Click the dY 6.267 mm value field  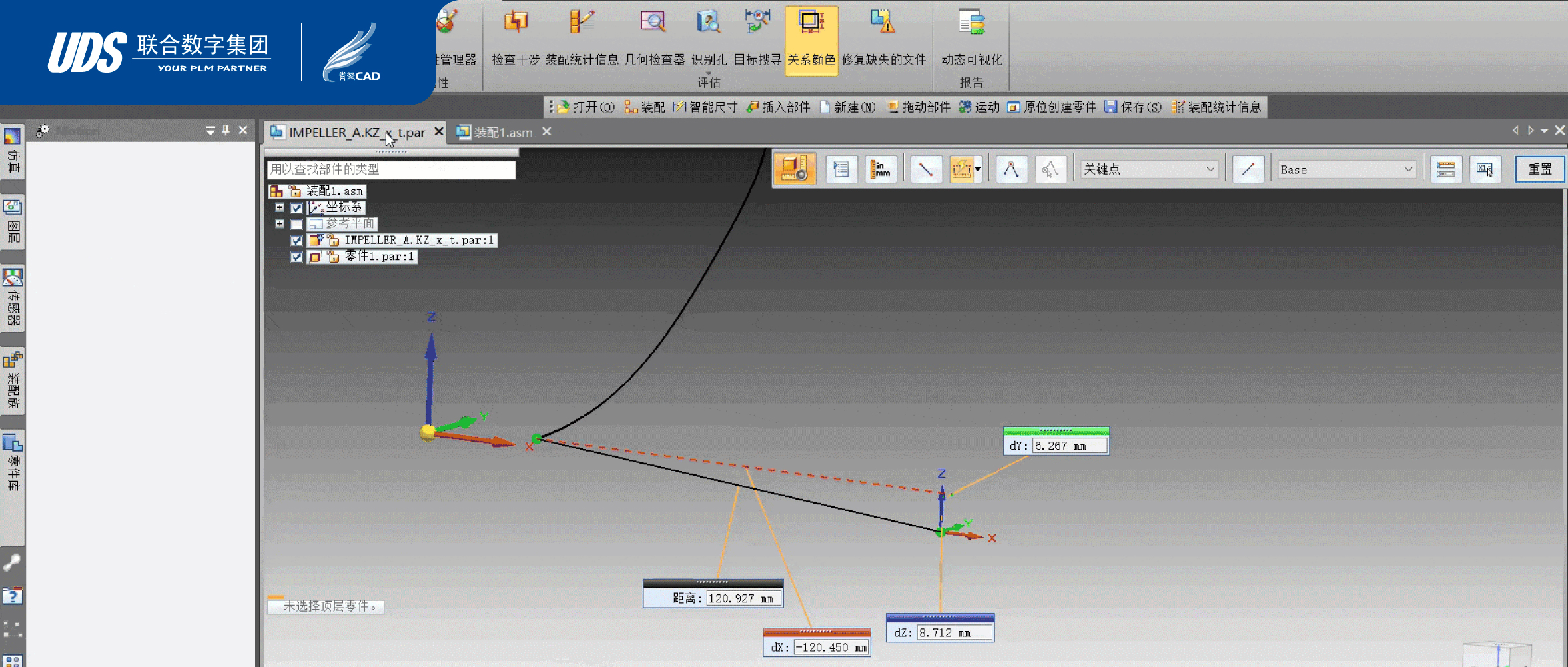tap(1070, 446)
